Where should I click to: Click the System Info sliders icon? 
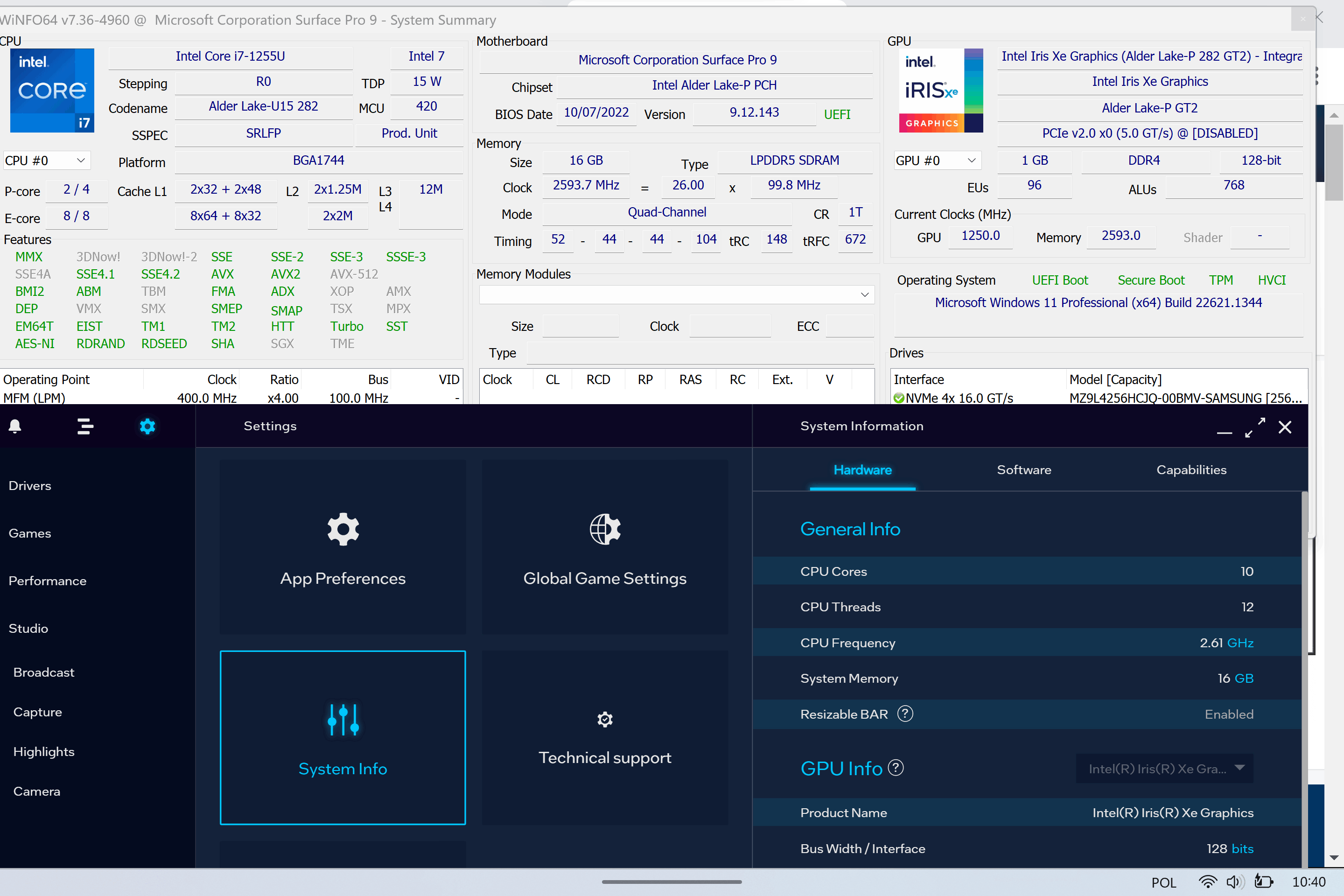tap(343, 720)
